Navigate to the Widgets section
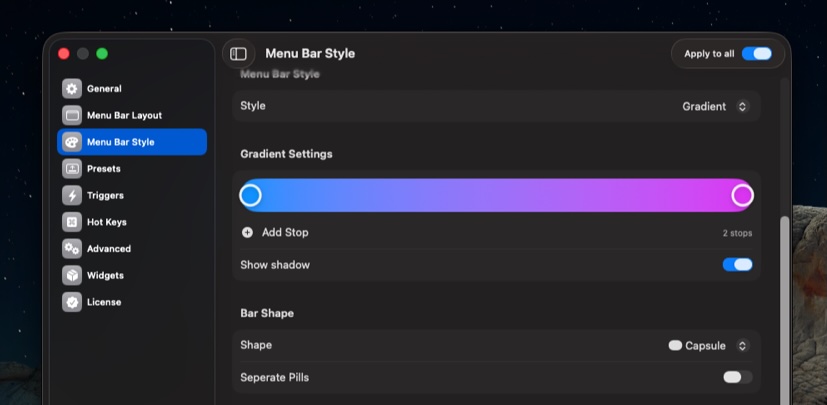 pos(132,275)
